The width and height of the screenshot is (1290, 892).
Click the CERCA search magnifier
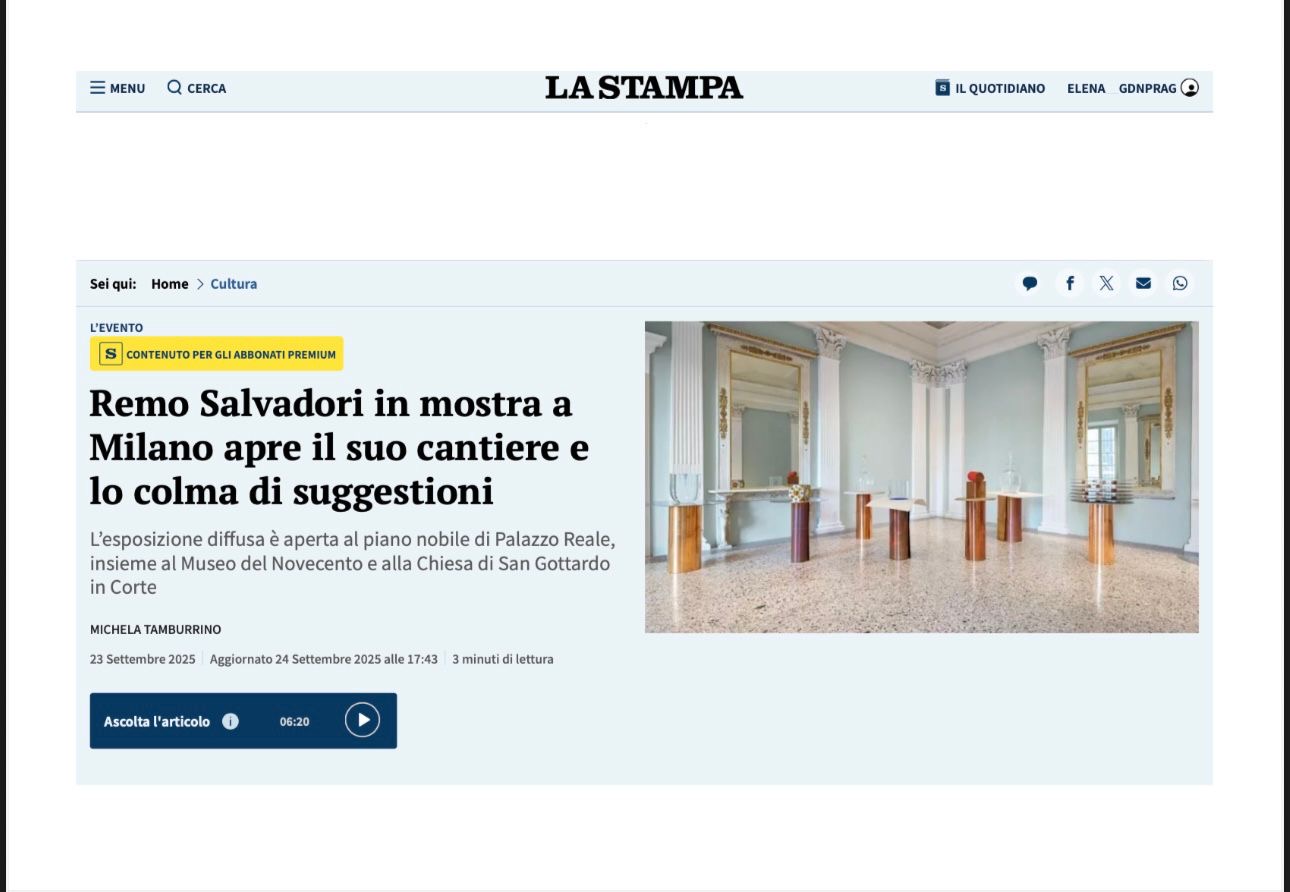point(196,88)
